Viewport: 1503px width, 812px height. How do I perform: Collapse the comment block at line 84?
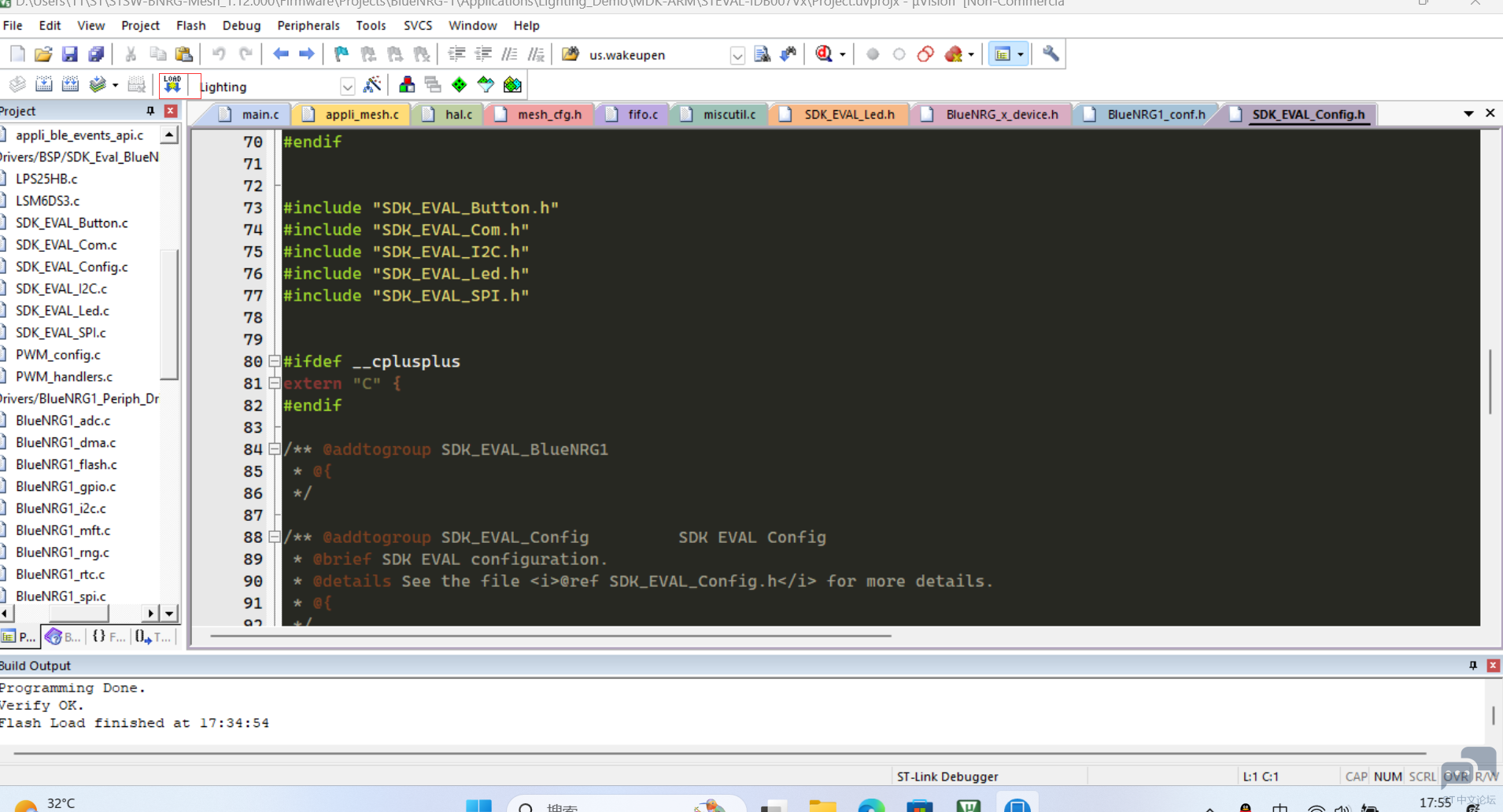[275, 449]
